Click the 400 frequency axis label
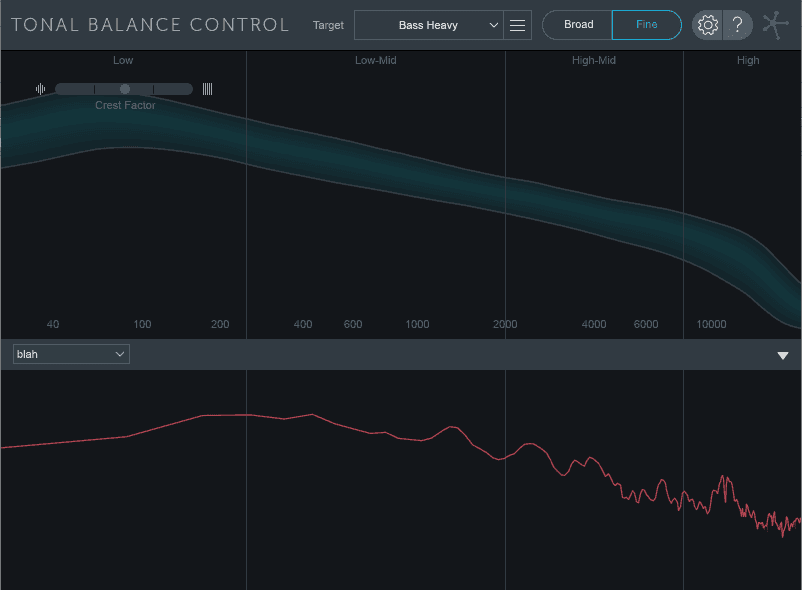 (x=303, y=324)
